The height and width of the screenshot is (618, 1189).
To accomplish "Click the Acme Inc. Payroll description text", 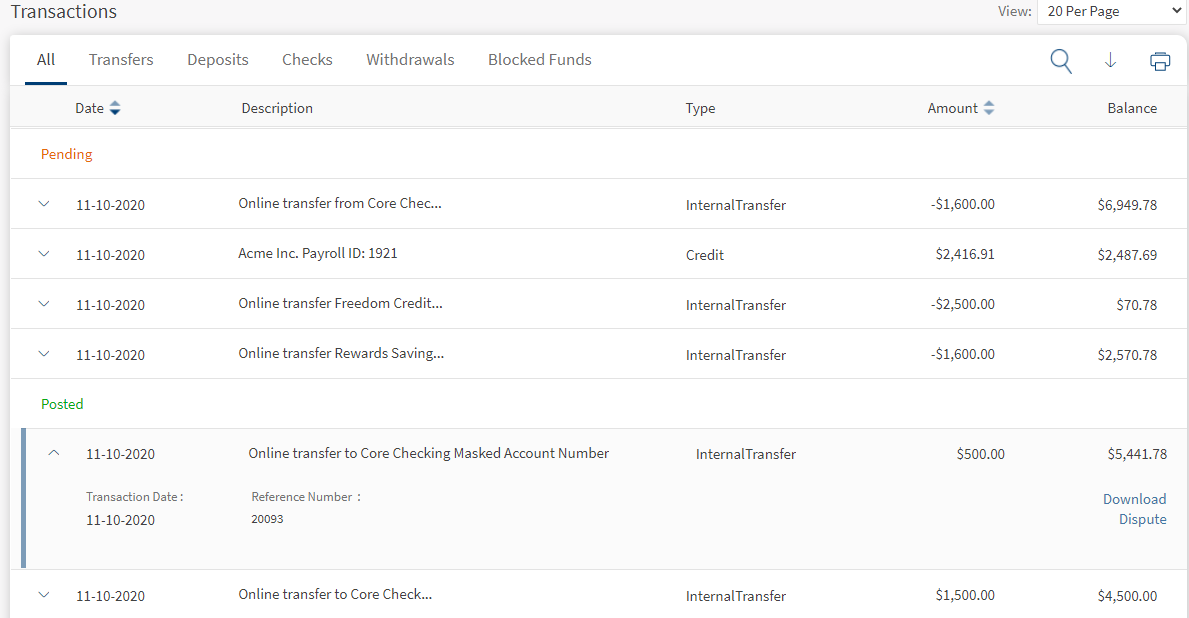I will point(318,254).
